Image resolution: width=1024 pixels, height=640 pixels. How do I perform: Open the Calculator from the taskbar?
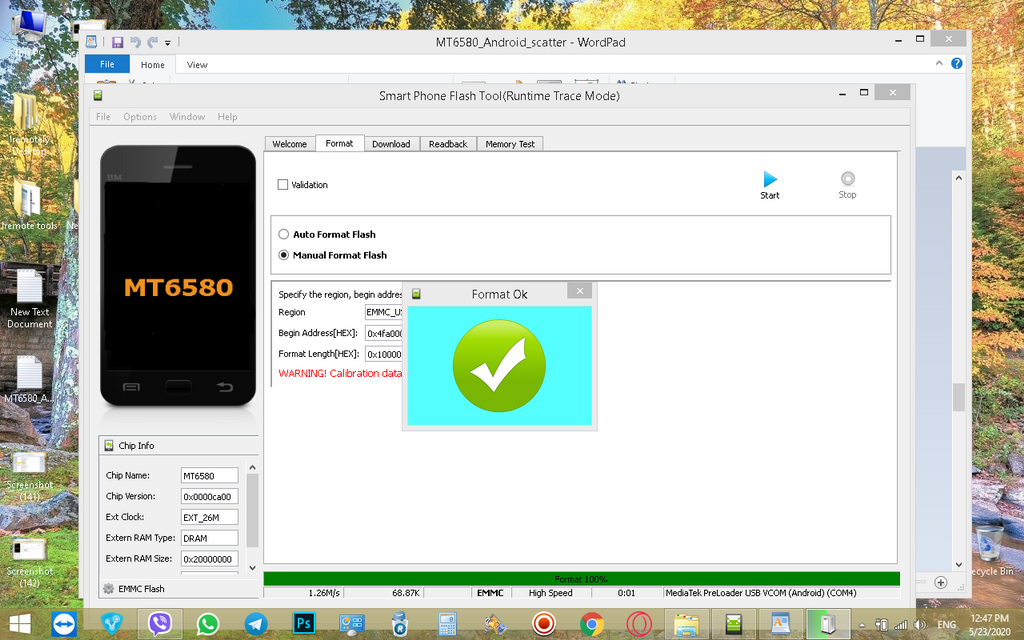click(447, 624)
